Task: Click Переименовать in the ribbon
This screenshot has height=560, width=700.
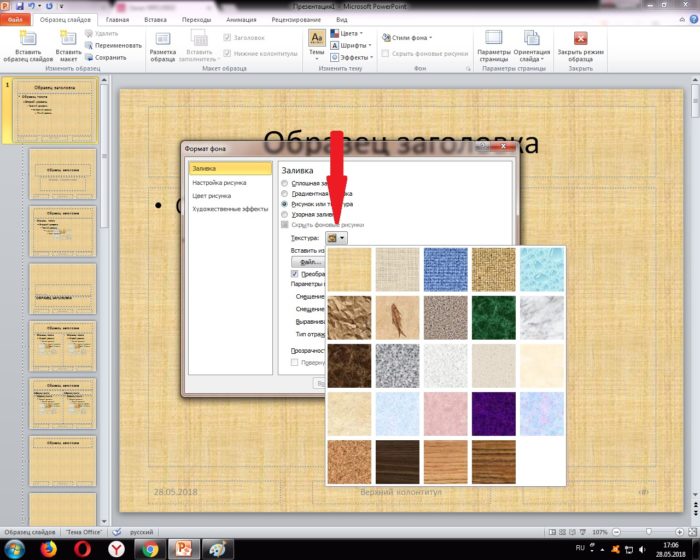Action: pyautogui.click(x=114, y=46)
